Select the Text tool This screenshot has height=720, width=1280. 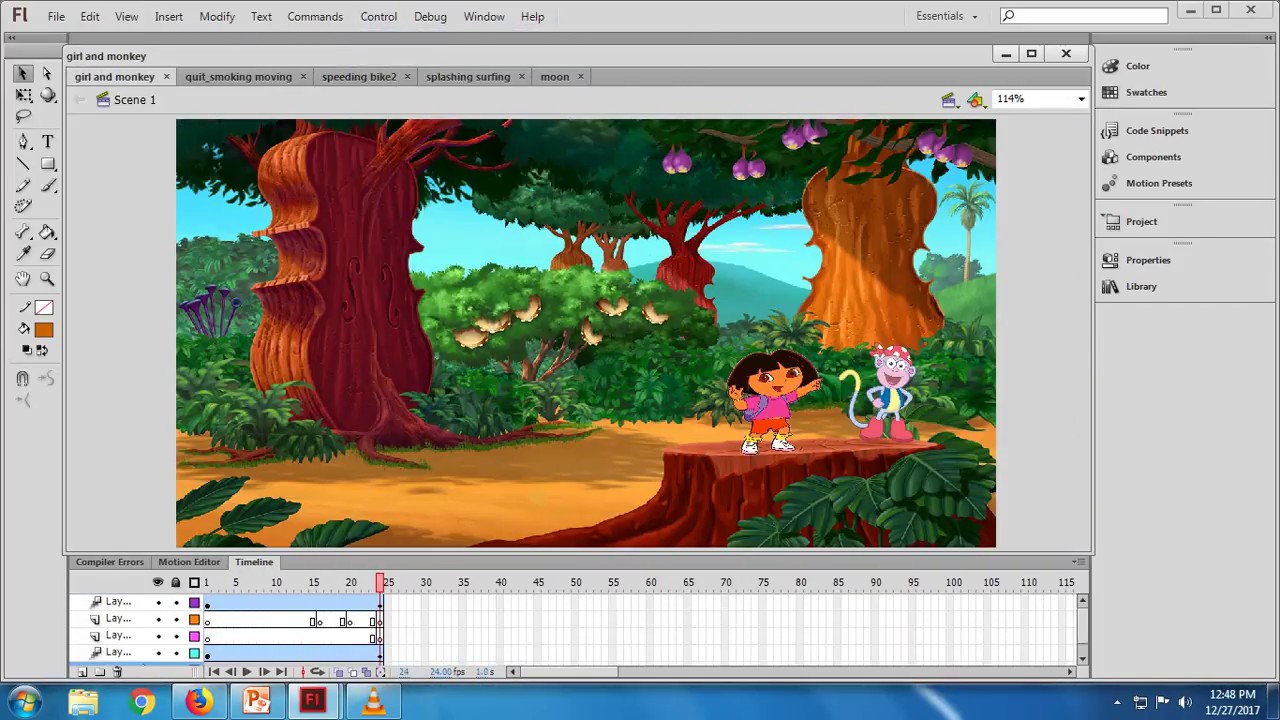point(47,142)
